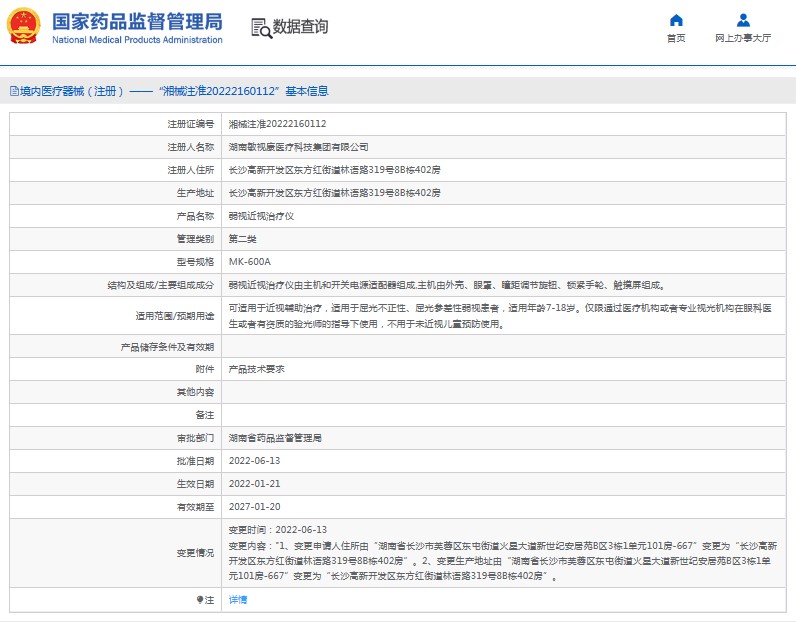Click 网上办事大厅 text label

click(x=743, y=38)
